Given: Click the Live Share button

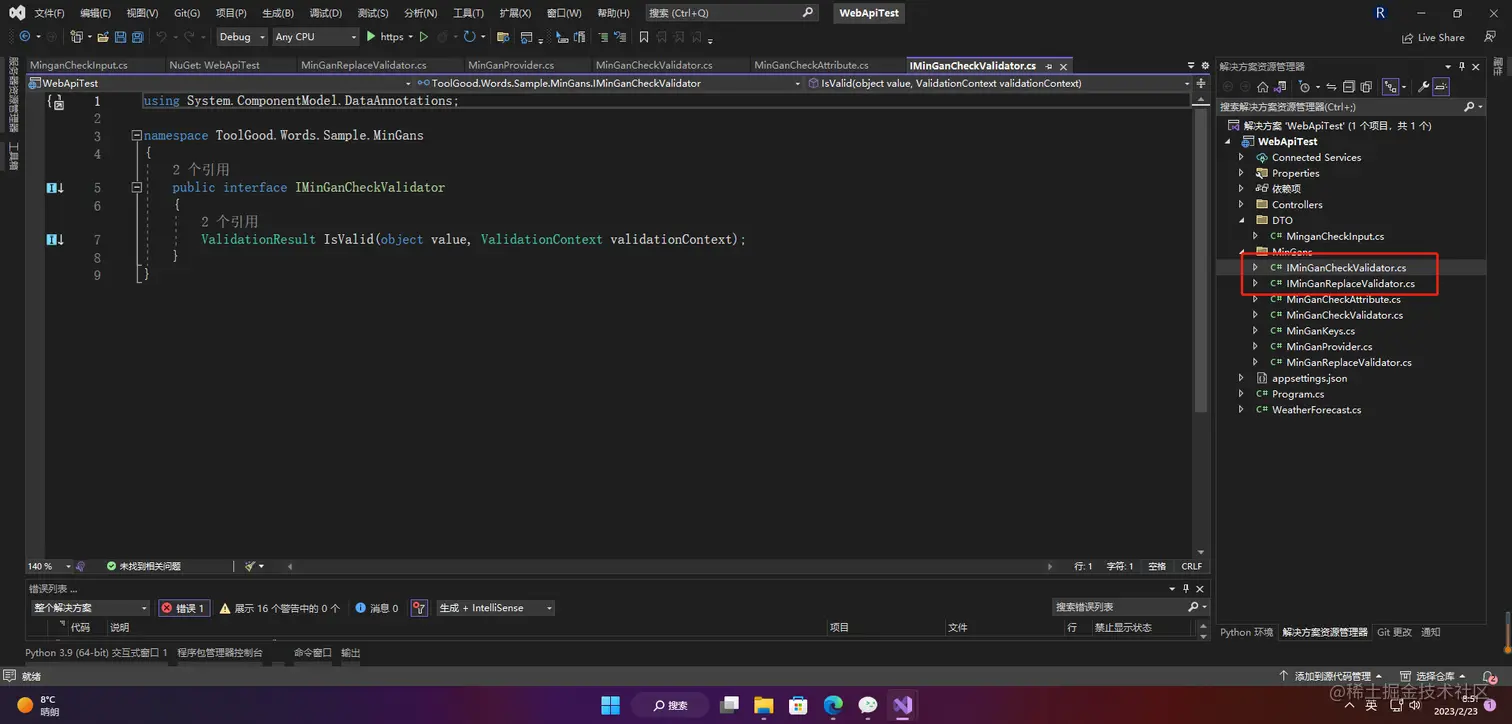Looking at the screenshot, I should click(1433, 37).
